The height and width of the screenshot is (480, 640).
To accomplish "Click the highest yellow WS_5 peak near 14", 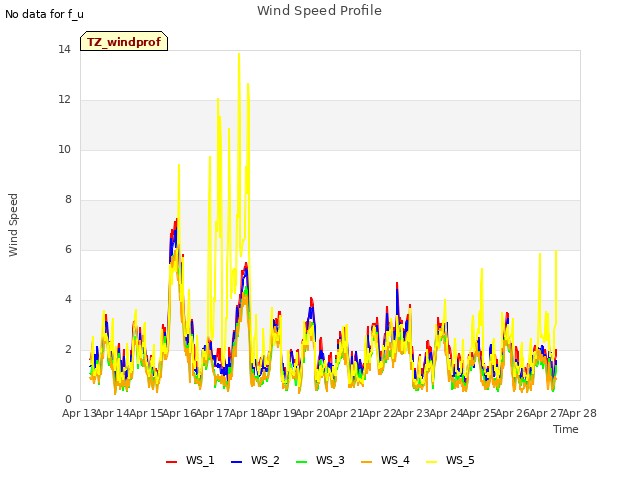I will pos(239,54).
